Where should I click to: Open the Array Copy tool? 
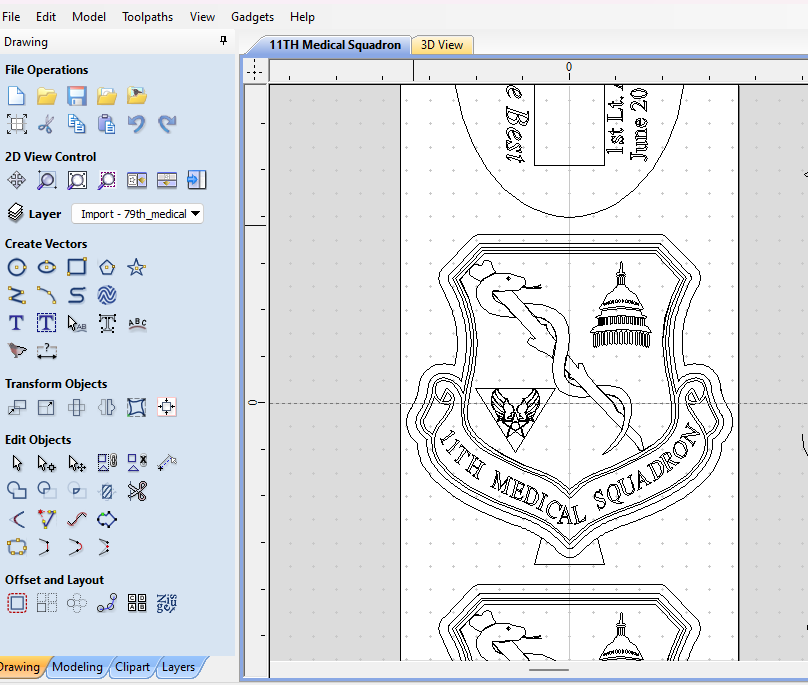(x=46, y=603)
